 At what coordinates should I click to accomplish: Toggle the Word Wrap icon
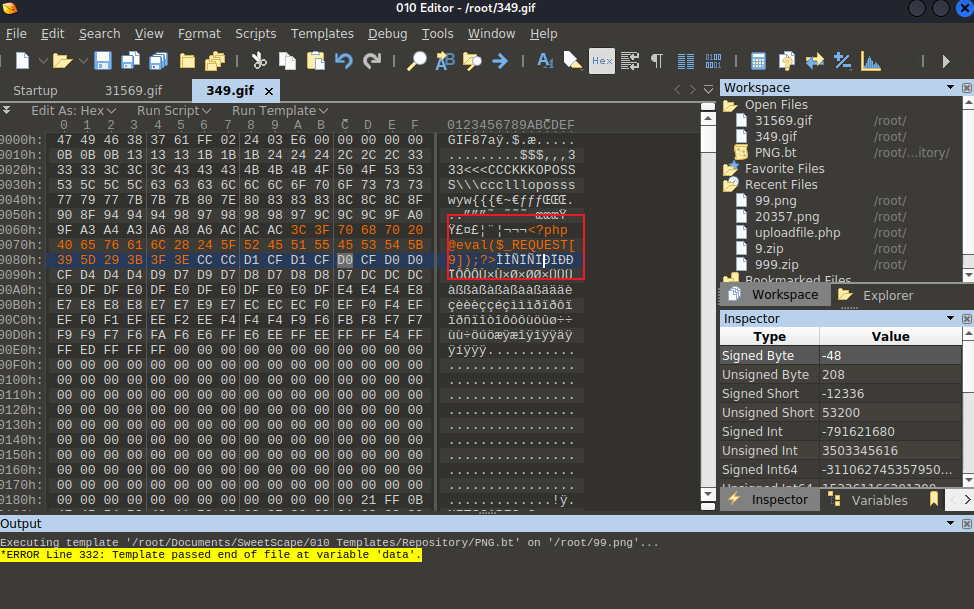[630, 61]
